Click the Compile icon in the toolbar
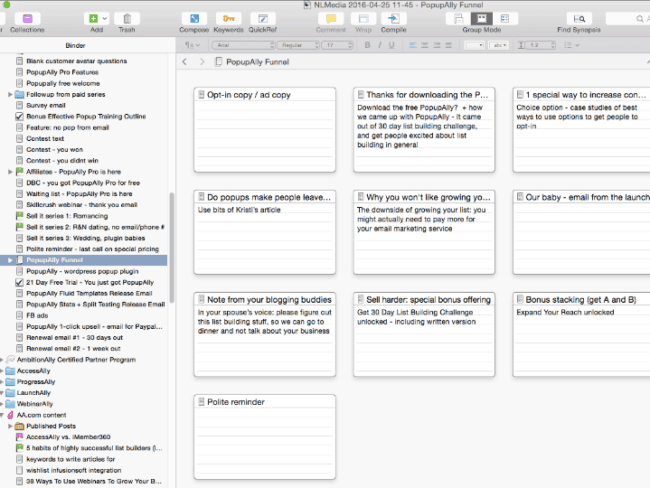This screenshot has width=650, height=488. coord(393,18)
